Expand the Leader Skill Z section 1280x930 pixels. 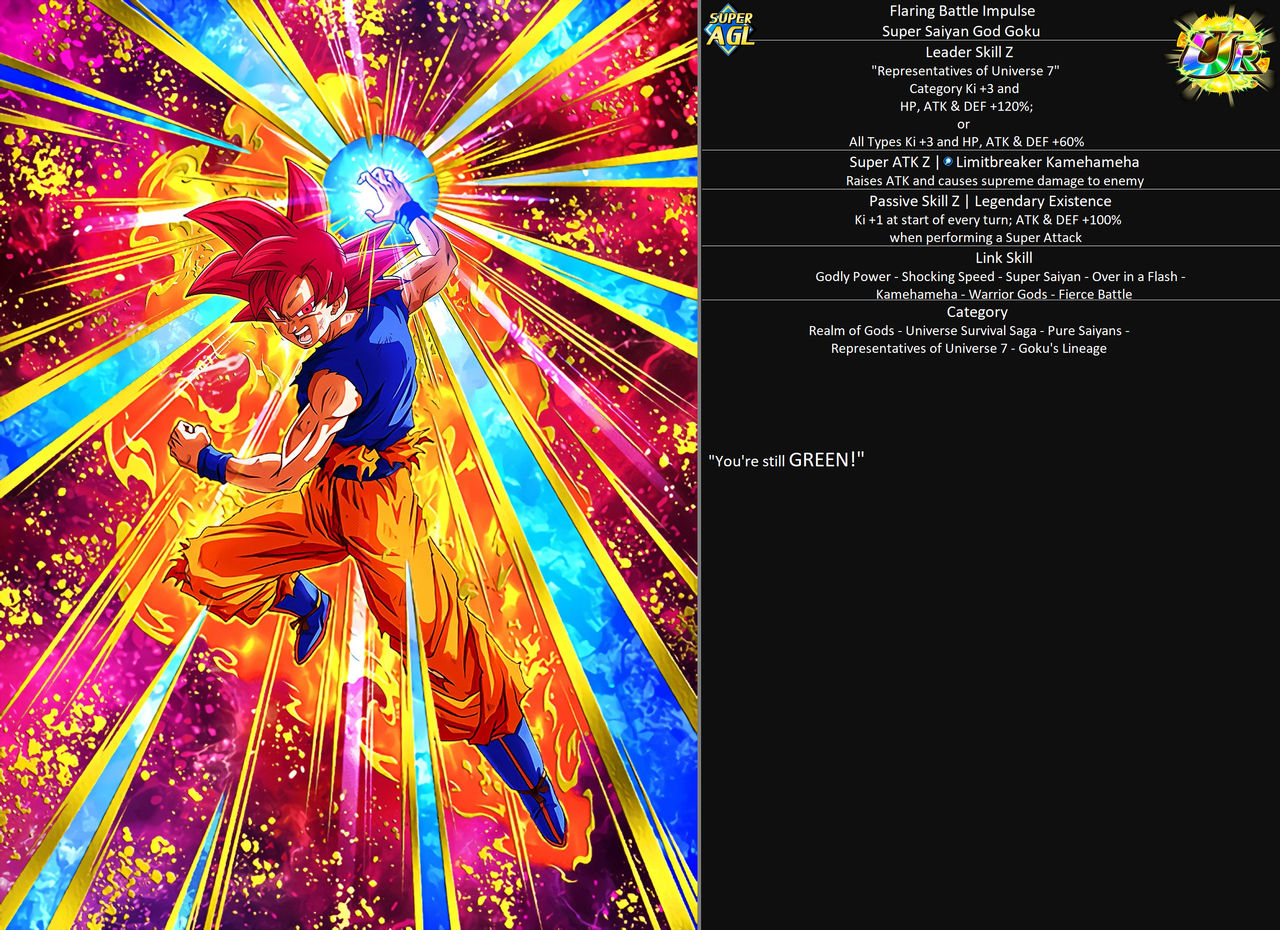969,52
